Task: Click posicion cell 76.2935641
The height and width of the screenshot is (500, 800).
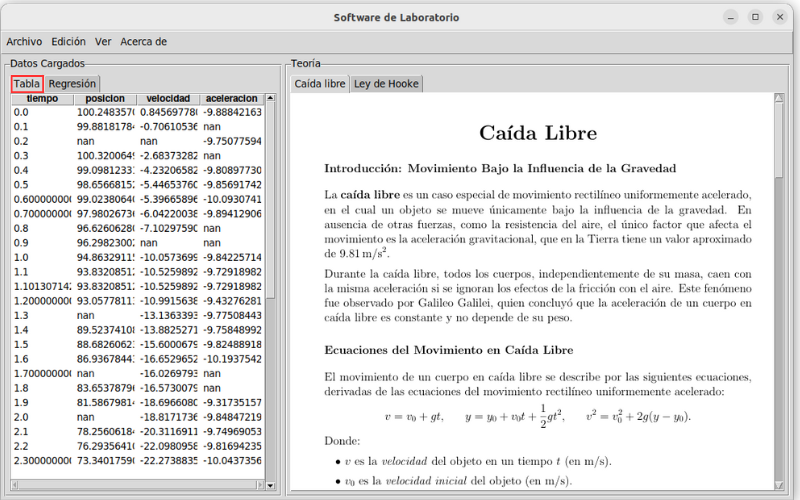Action: 105,446
